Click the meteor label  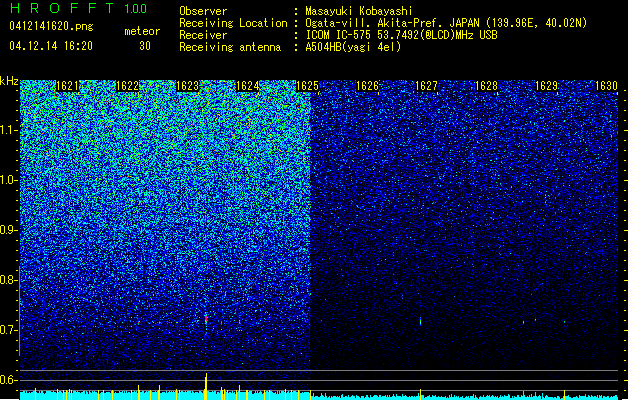[142, 31]
